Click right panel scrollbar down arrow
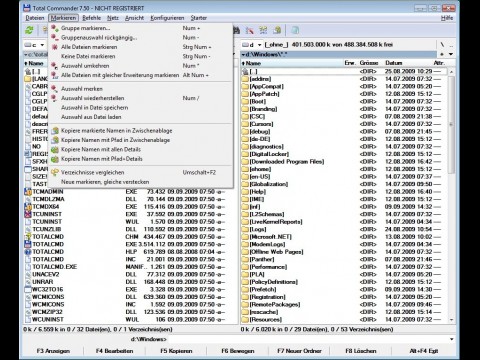 pos(451,320)
